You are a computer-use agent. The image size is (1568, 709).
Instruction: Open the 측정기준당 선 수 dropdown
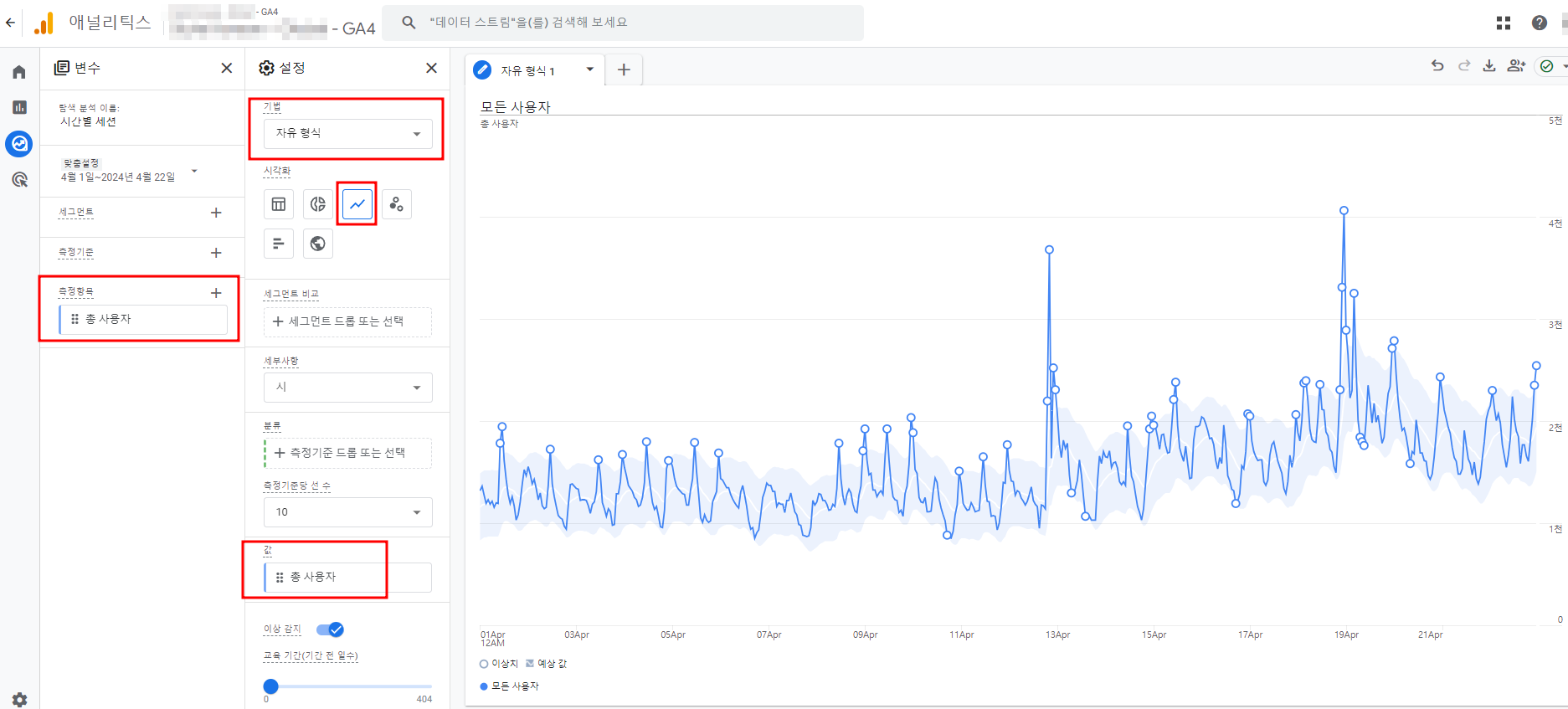tap(348, 512)
